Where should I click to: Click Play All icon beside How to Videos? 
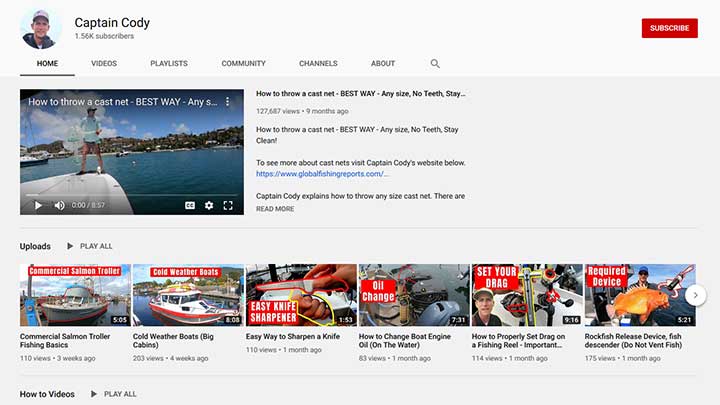point(94,394)
